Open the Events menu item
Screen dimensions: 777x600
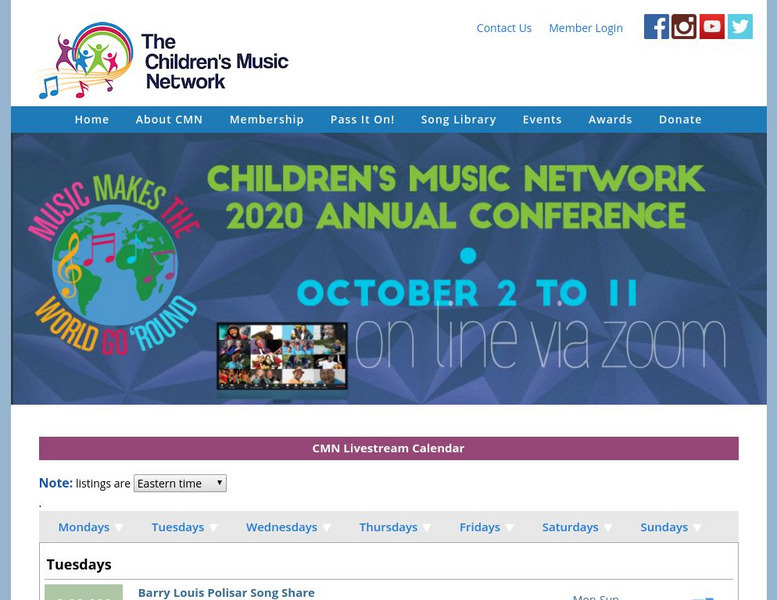pyautogui.click(x=542, y=119)
